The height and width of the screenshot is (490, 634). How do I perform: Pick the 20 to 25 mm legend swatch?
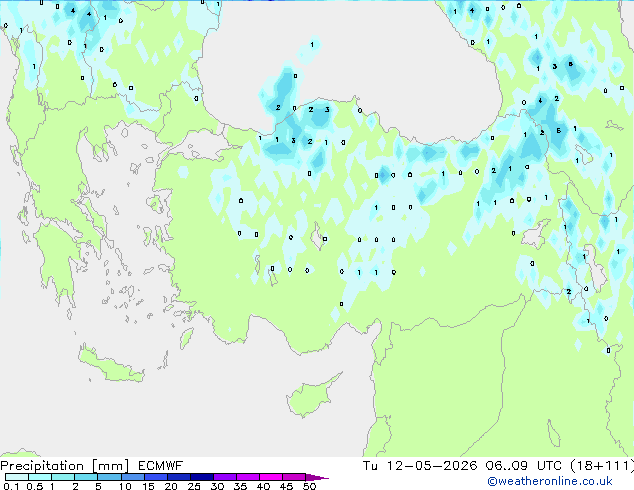click(x=179, y=477)
